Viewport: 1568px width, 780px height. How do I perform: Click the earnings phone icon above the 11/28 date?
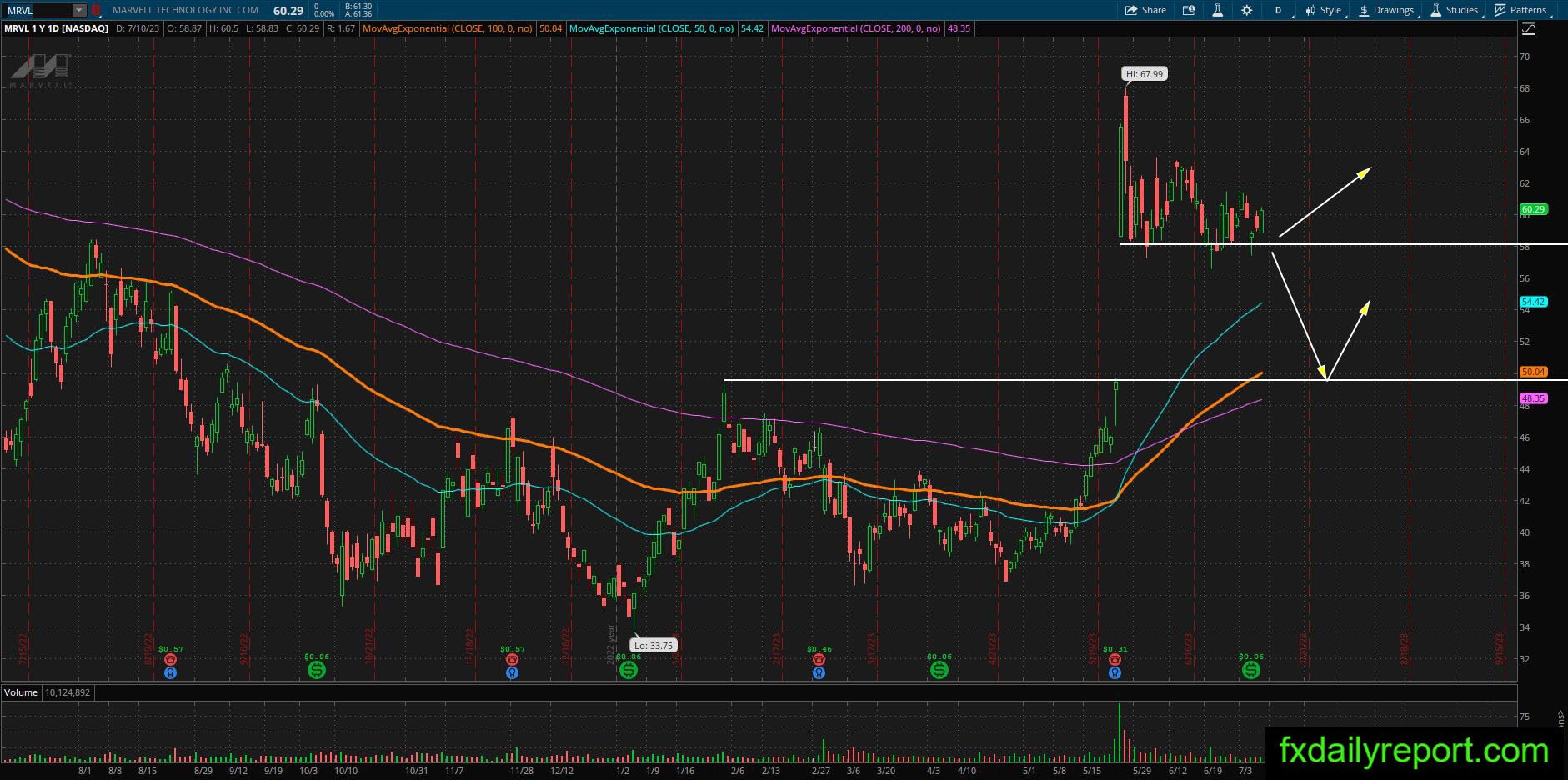513,659
